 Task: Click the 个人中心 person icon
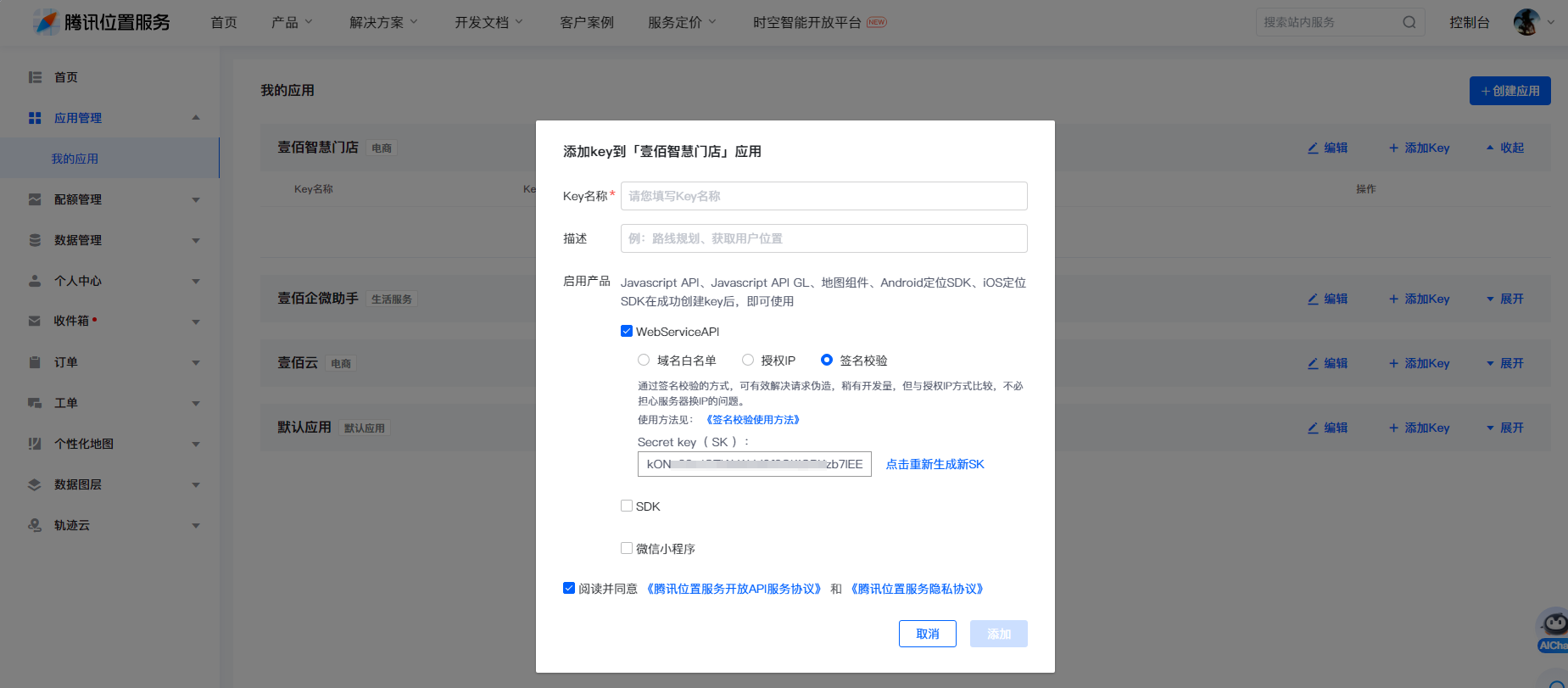(35, 281)
